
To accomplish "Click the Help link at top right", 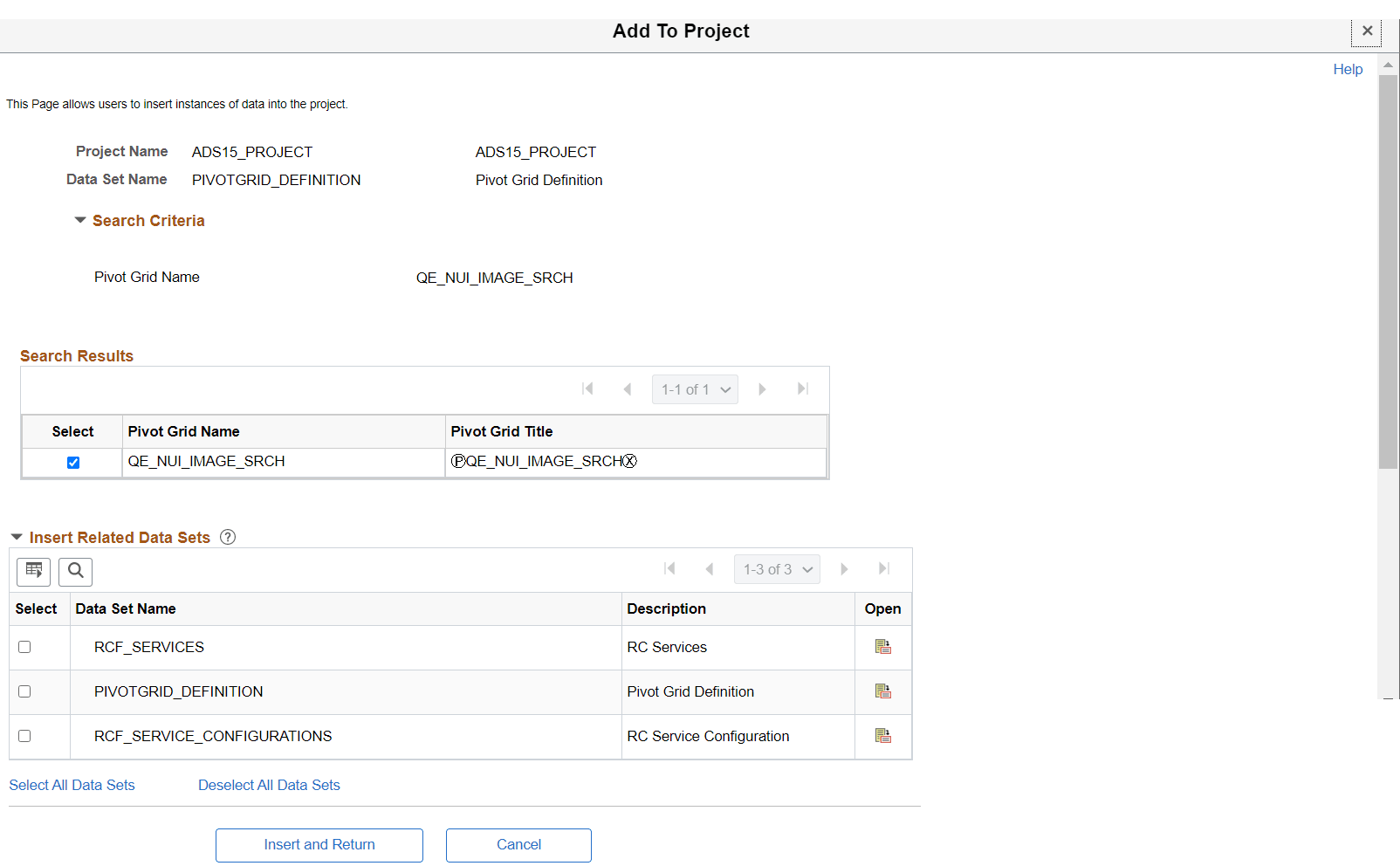I will coord(1348,69).
